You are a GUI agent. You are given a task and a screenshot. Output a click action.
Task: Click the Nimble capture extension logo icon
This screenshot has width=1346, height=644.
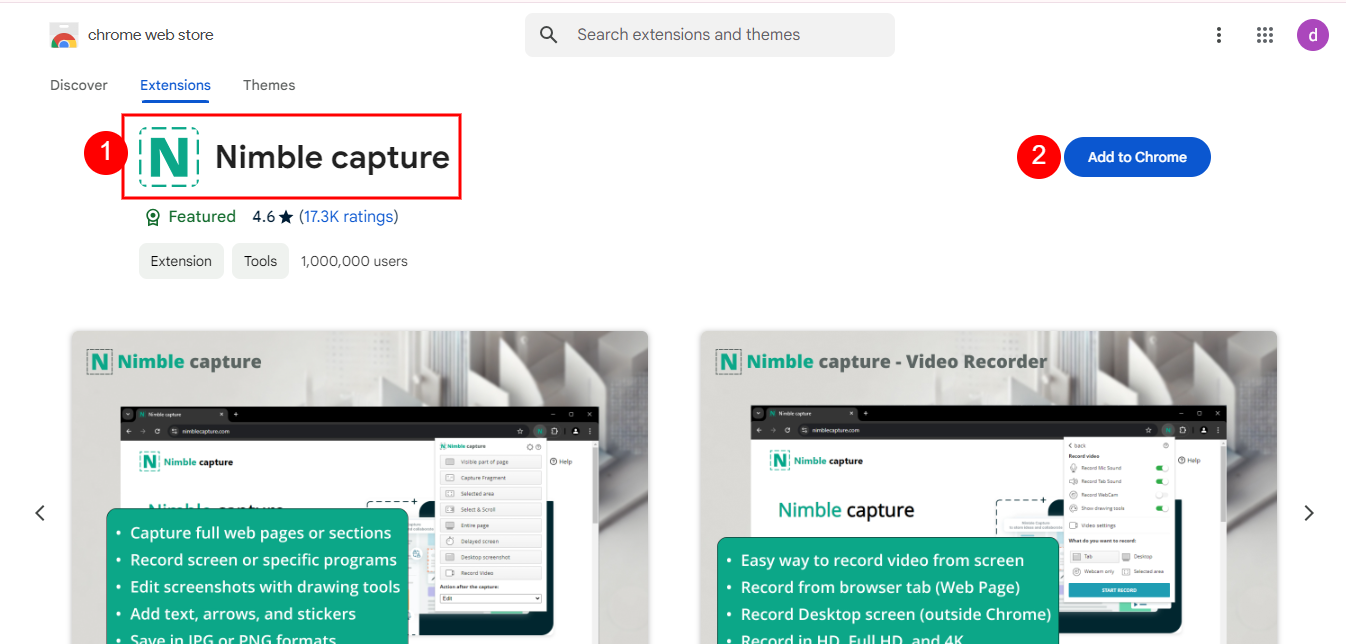coord(169,157)
